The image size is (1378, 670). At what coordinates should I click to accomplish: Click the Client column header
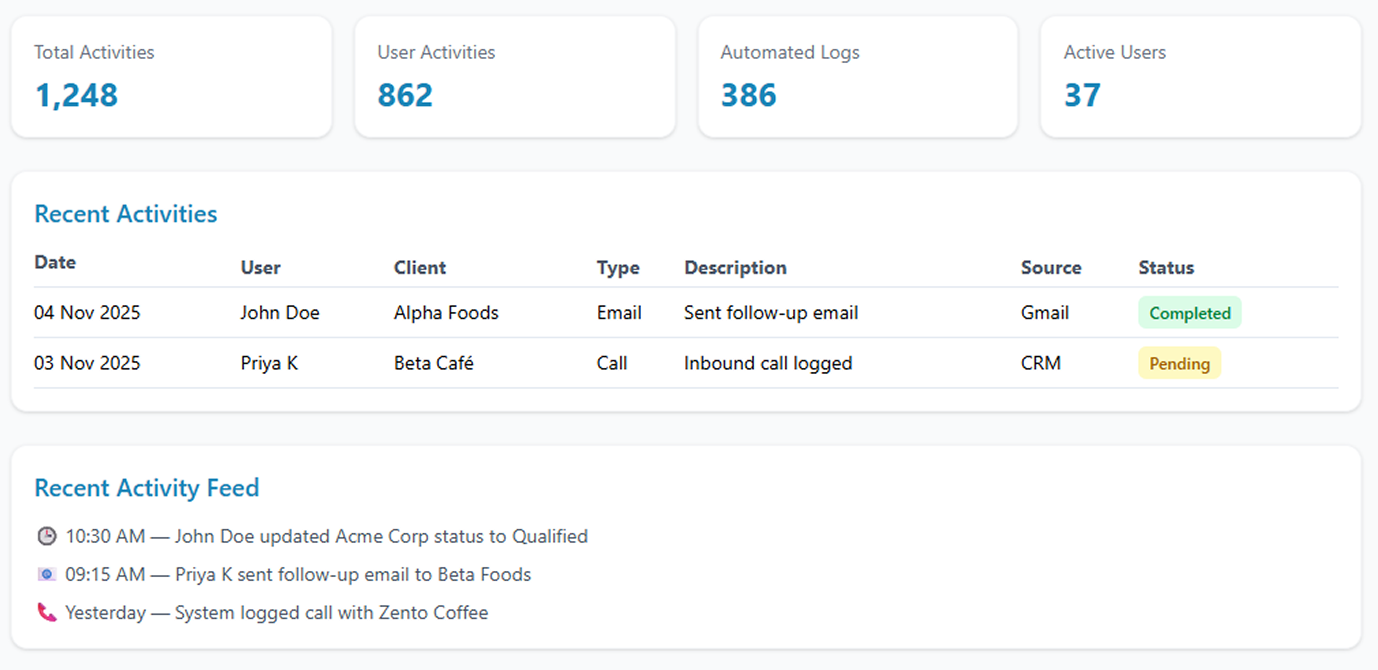tap(420, 268)
